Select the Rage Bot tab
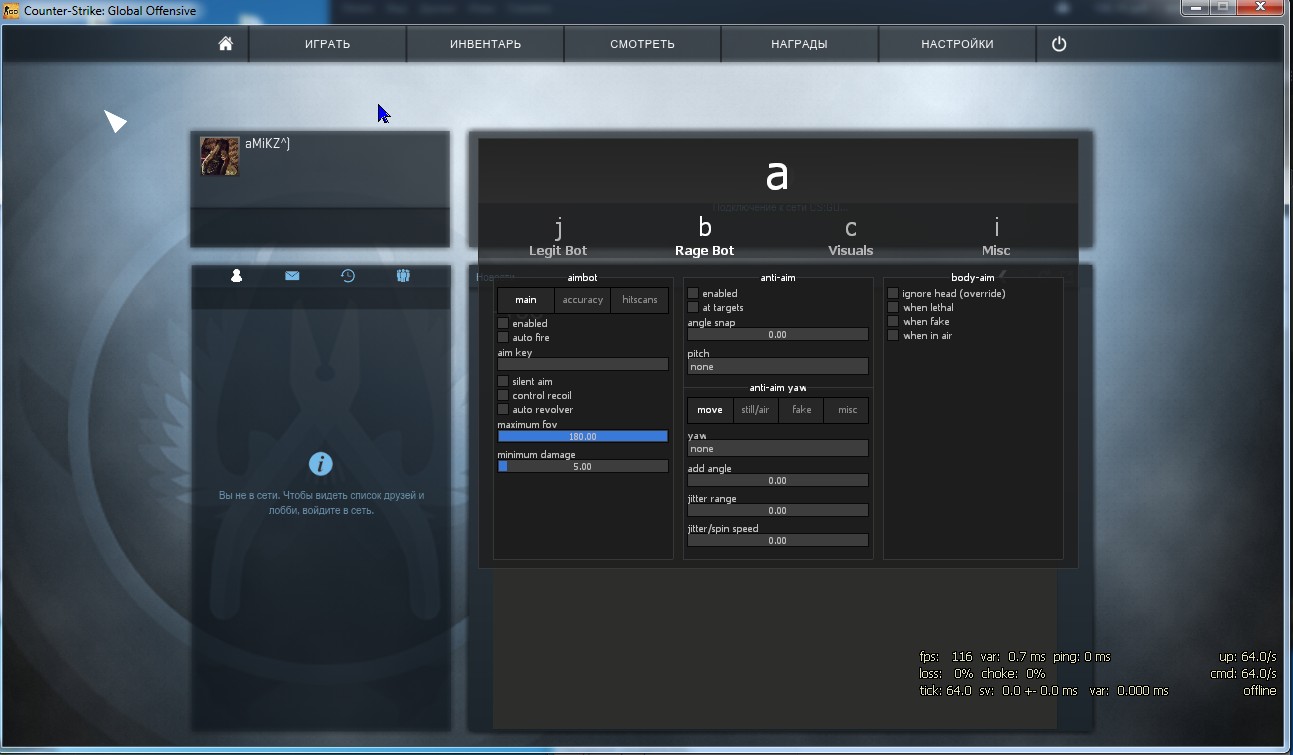The width and height of the screenshot is (1293, 755). click(705, 238)
